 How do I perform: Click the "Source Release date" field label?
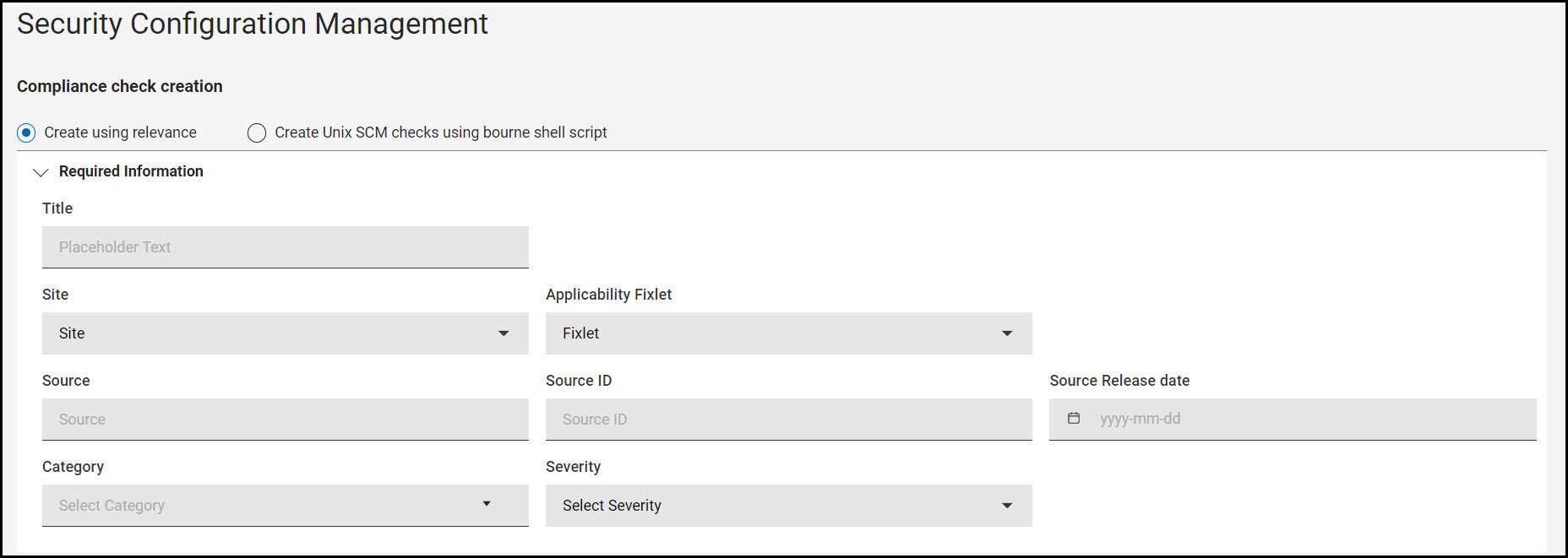coord(1119,381)
